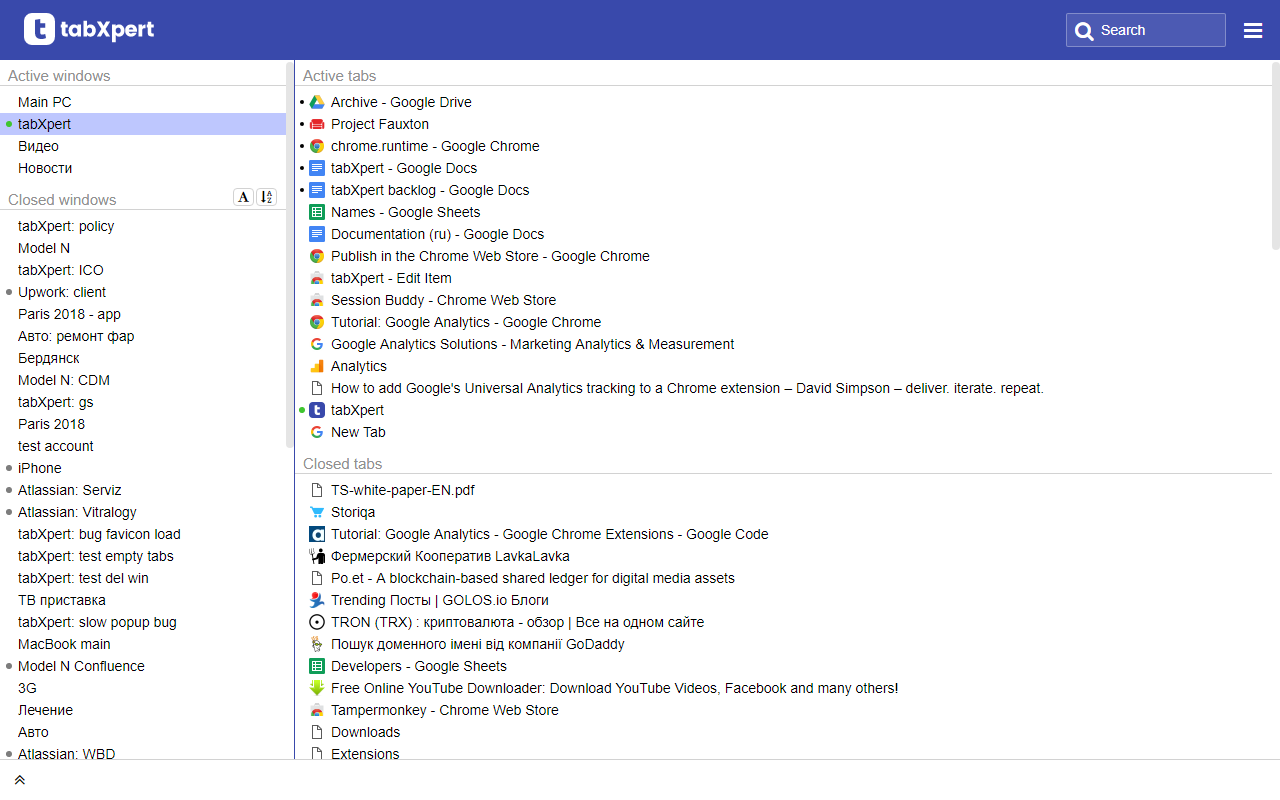Click the Docs icon for tabXpert - Google Docs
The image size is (1280, 800).
[x=317, y=168]
